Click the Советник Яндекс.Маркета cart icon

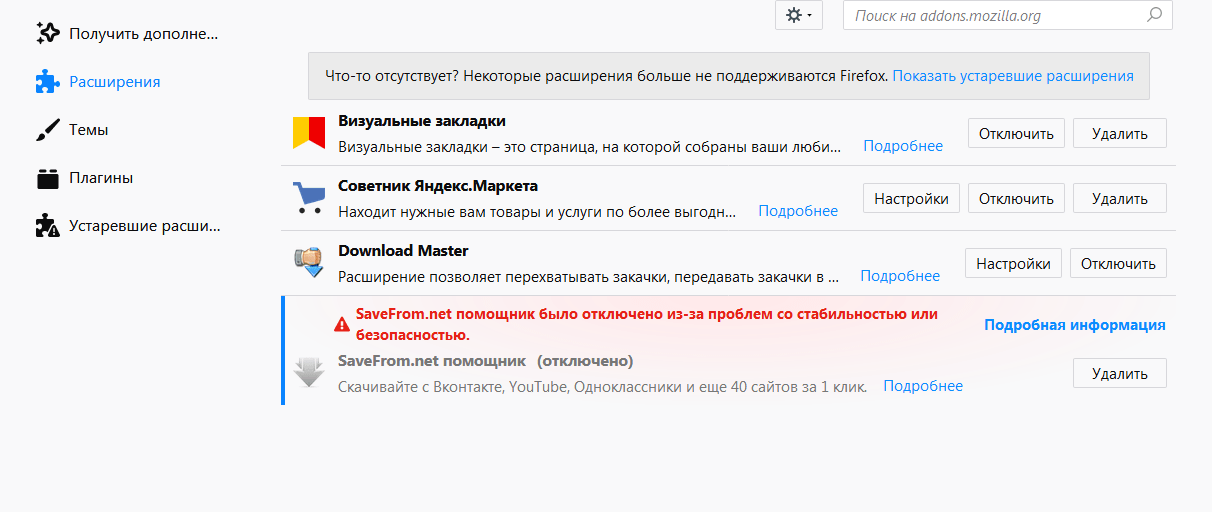coord(309,198)
